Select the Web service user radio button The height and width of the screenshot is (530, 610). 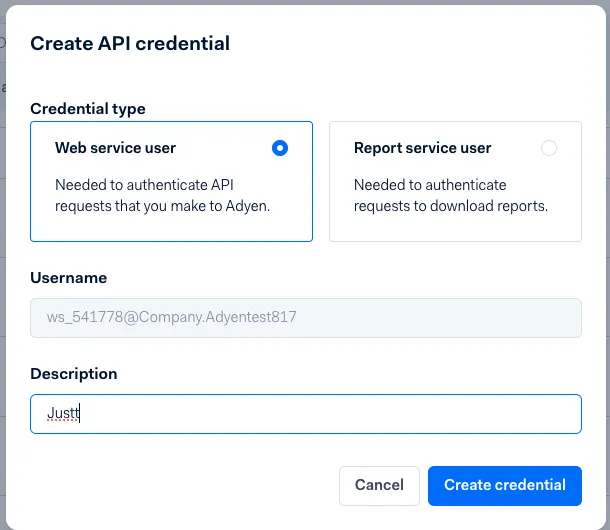pyautogui.click(x=280, y=148)
